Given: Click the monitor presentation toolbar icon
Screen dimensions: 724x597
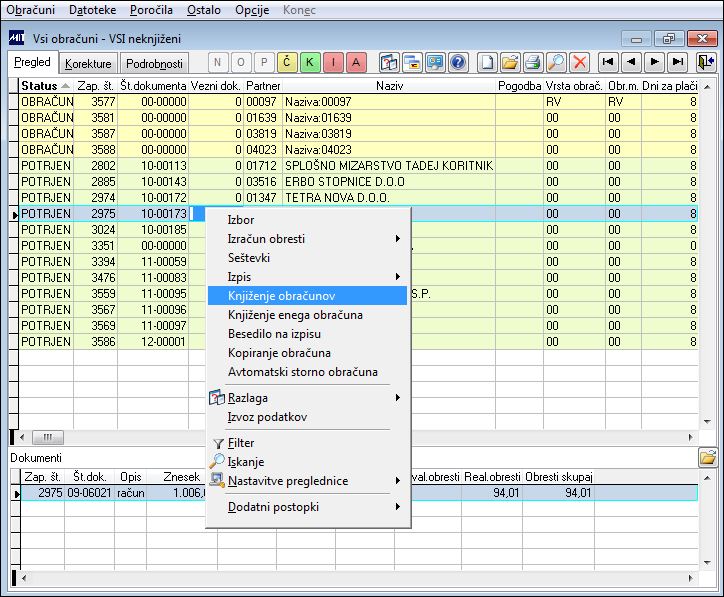Looking at the screenshot, I should tap(435, 62).
